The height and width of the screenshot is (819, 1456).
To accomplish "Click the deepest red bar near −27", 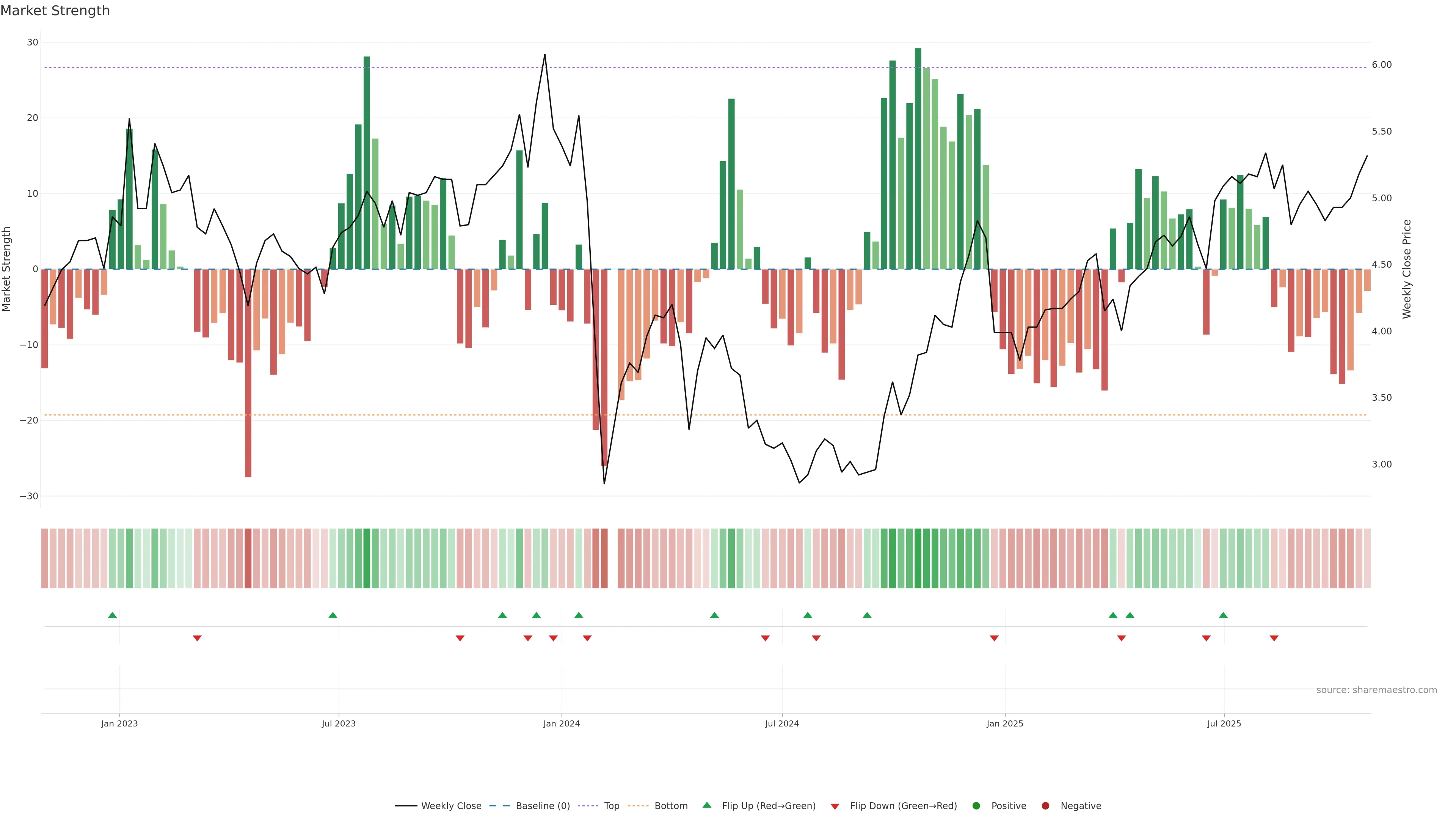I will pyautogui.click(x=248, y=373).
